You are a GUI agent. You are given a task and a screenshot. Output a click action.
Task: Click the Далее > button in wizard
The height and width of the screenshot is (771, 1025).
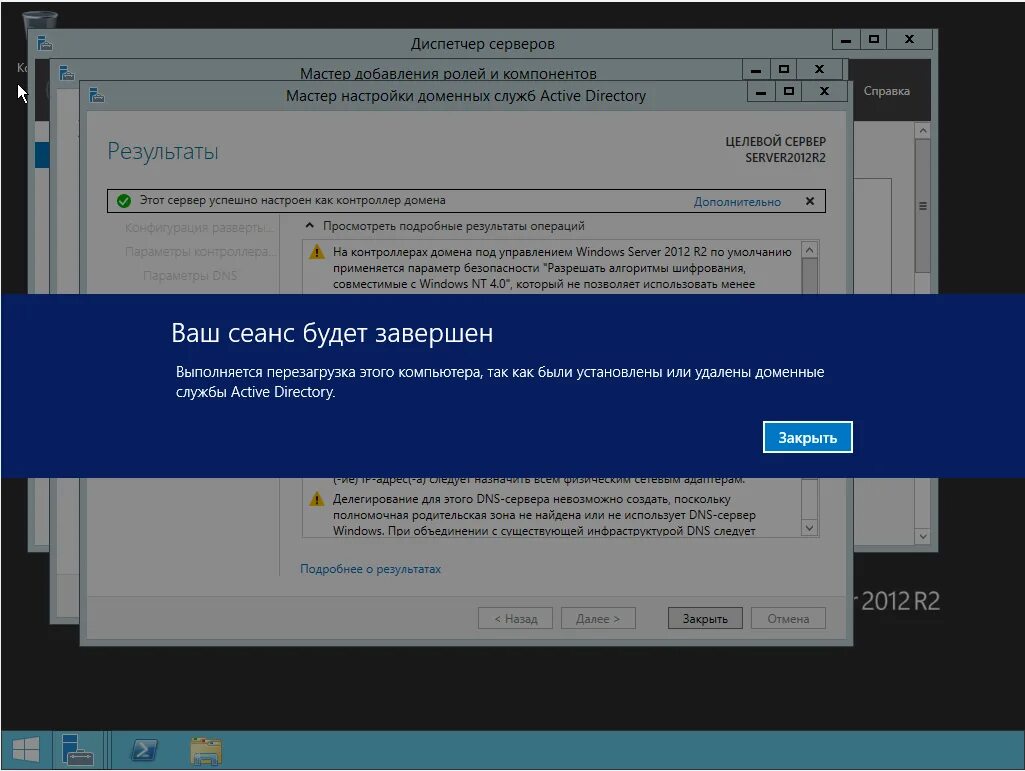[x=598, y=619]
